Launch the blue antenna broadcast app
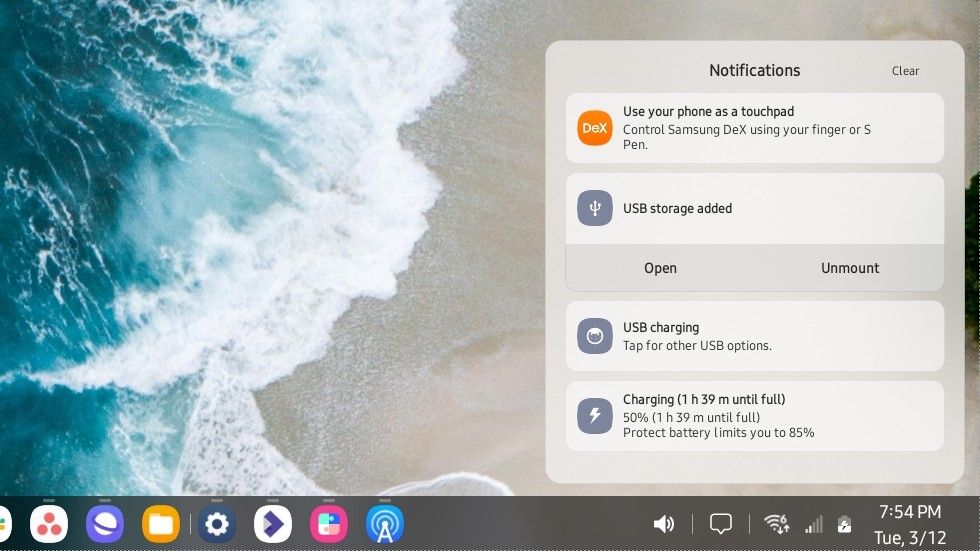 coord(385,524)
